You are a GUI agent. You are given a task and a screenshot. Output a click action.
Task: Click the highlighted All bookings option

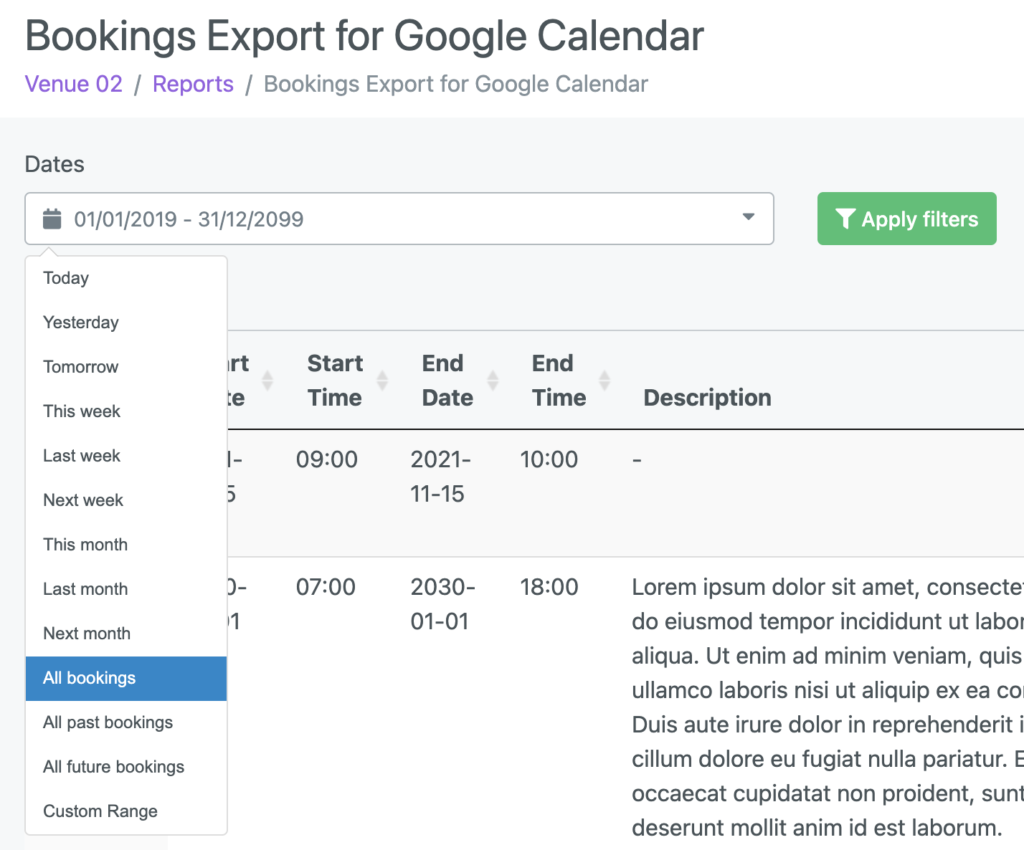[126, 678]
